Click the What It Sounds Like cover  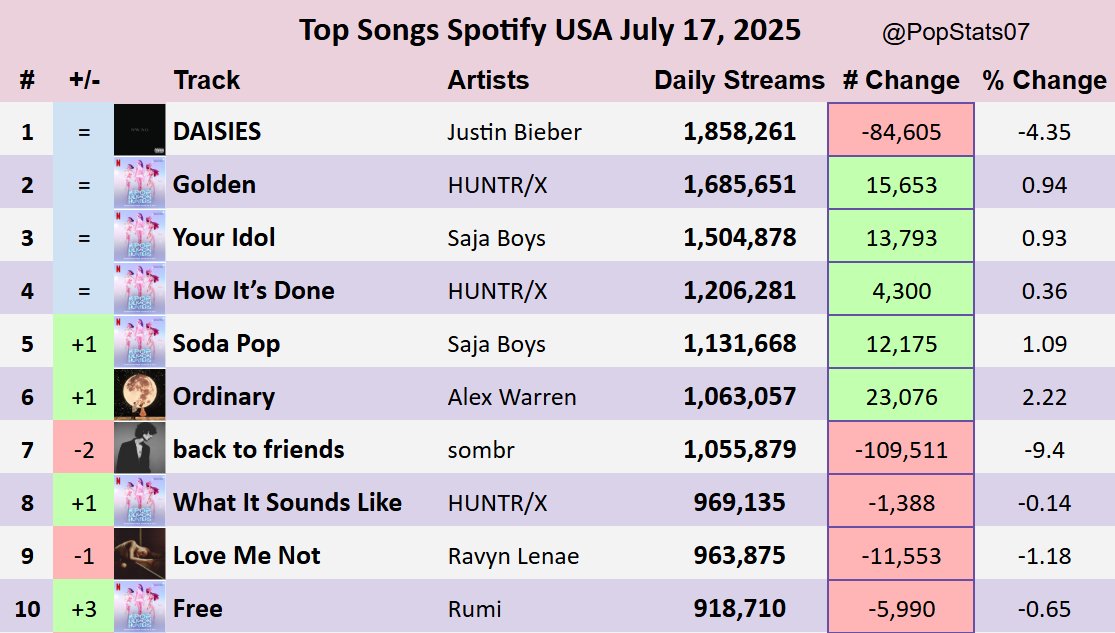pyautogui.click(x=139, y=502)
